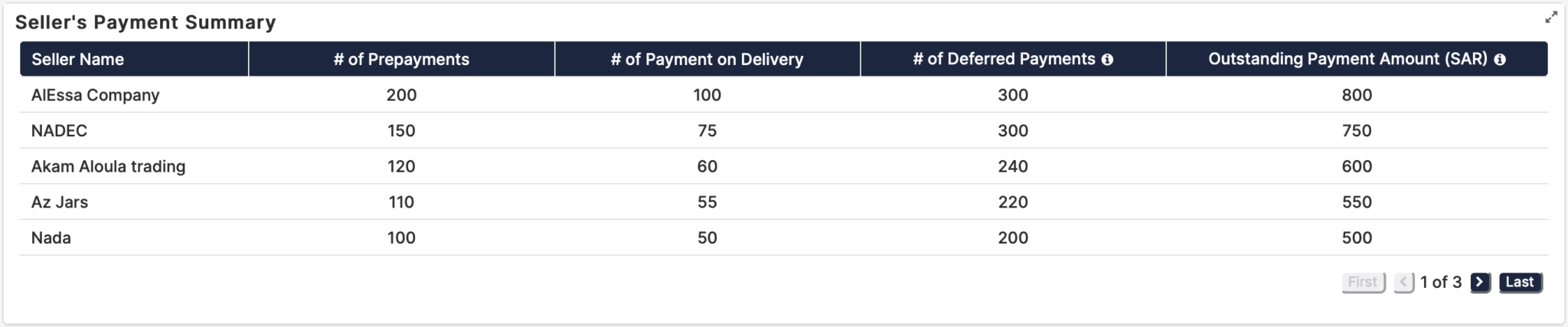
Task: Click the Outstanding Payment Amount info icon
Action: click(x=1500, y=60)
